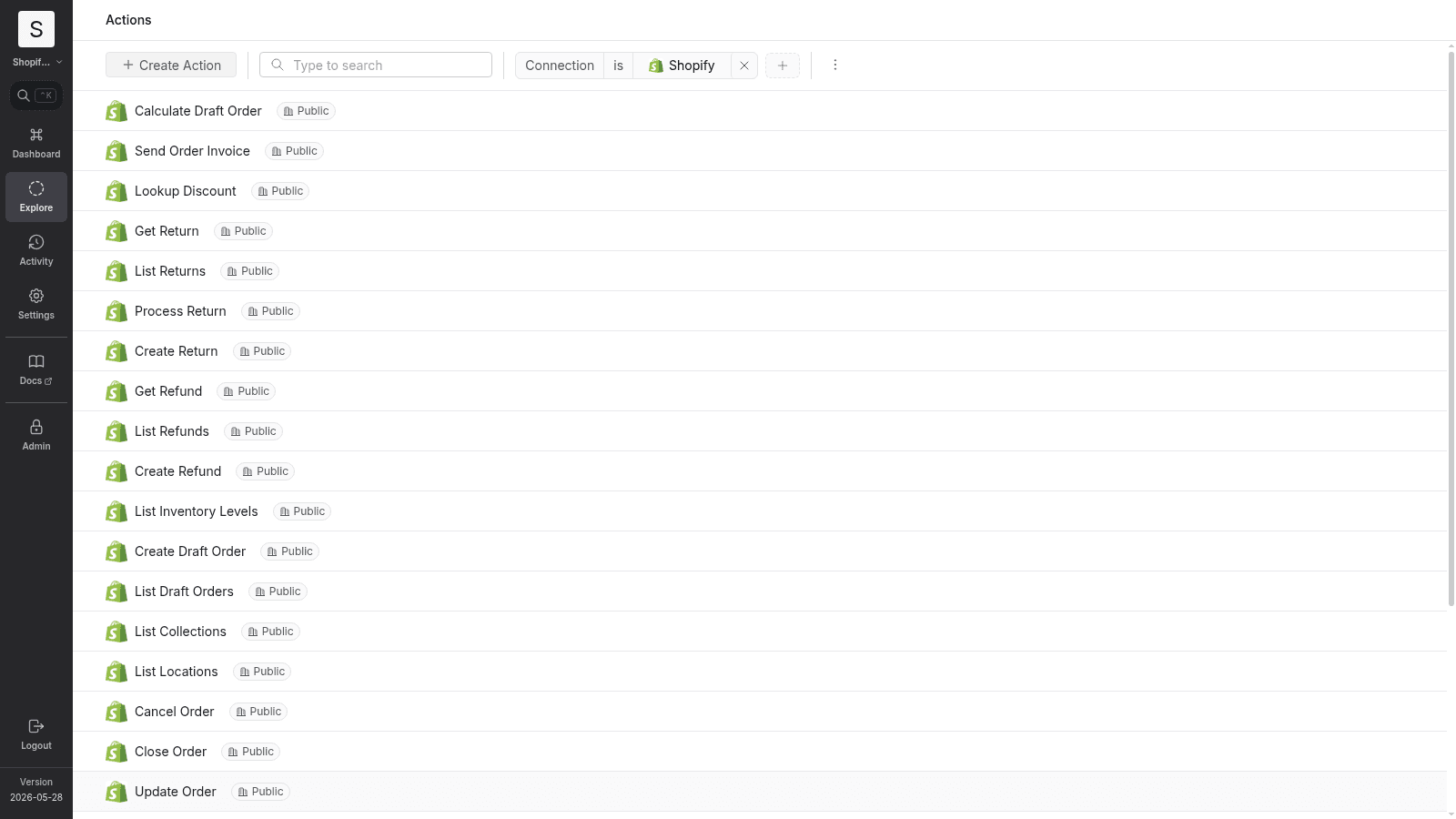This screenshot has height=819, width=1456.
Task: Select the Explore sidebar item
Action: (x=36, y=197)
